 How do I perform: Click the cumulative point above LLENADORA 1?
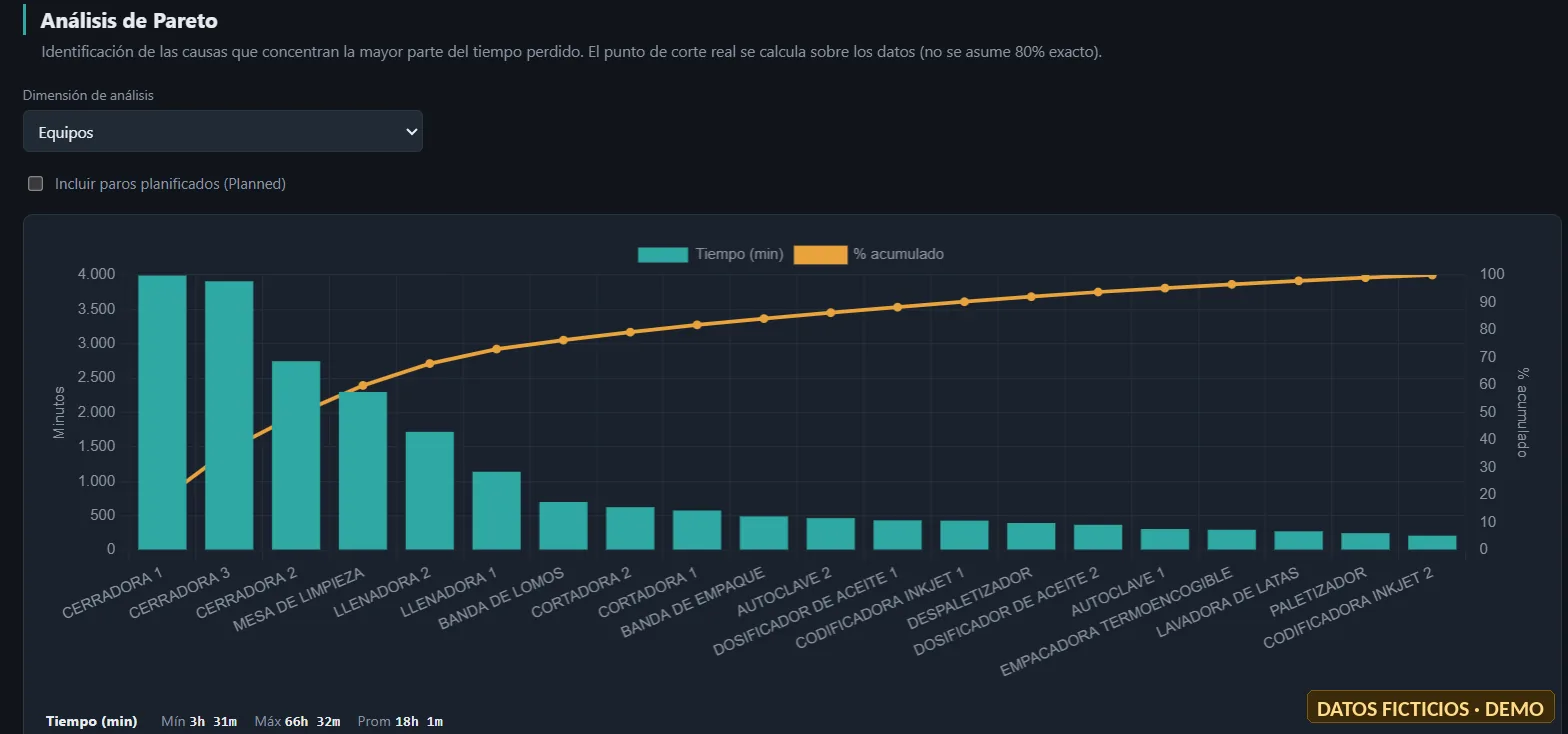coord(497,349)
